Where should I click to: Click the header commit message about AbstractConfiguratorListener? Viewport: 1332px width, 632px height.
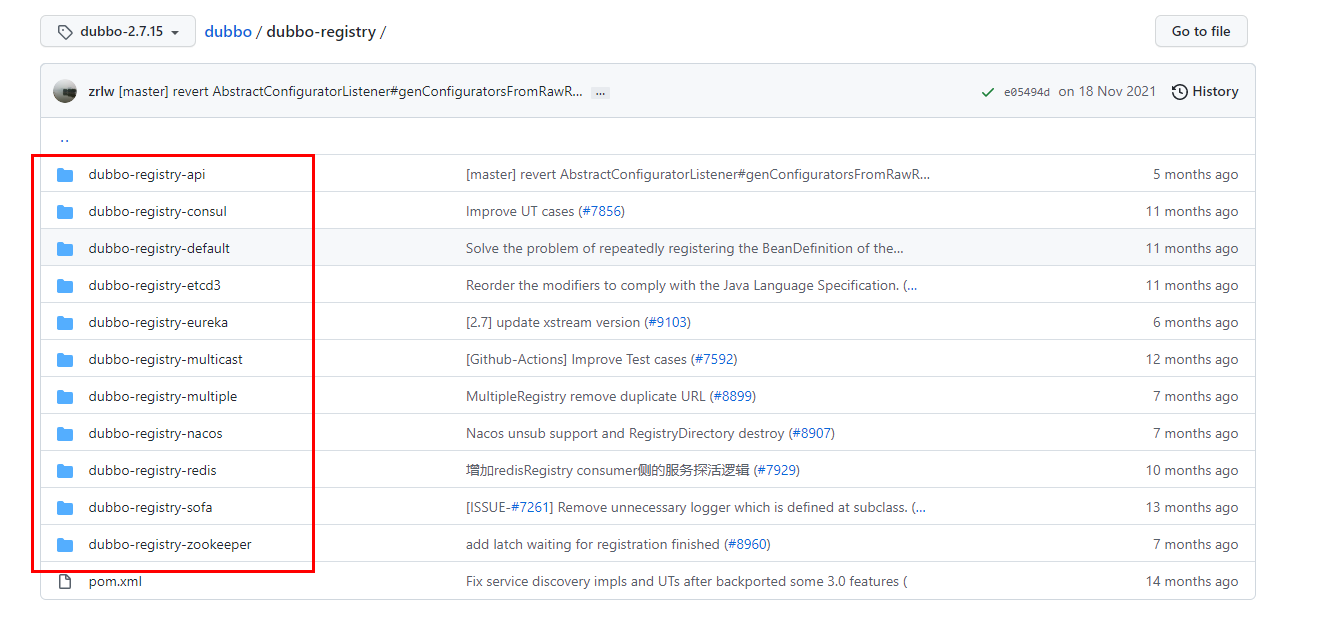click(350, 91)
